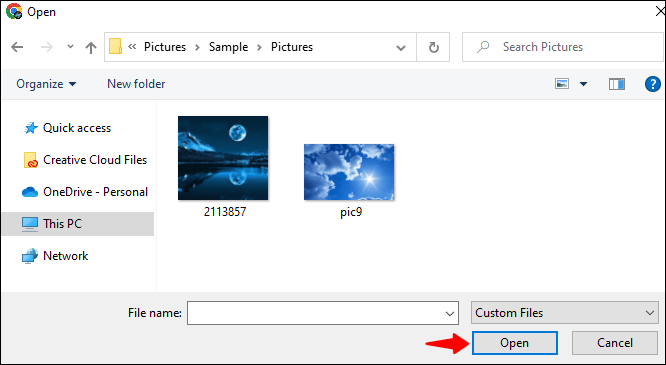Cancel the file dialog
666x365 pixels.
pyautogui.click(x=615, y=343)
